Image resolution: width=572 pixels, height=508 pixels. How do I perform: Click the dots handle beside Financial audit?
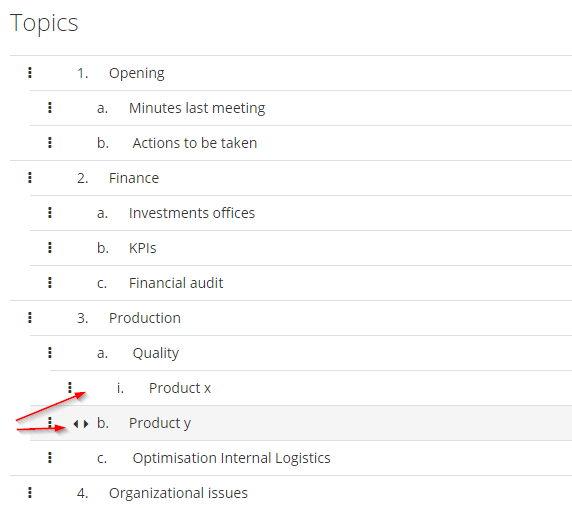click(50, 283)
